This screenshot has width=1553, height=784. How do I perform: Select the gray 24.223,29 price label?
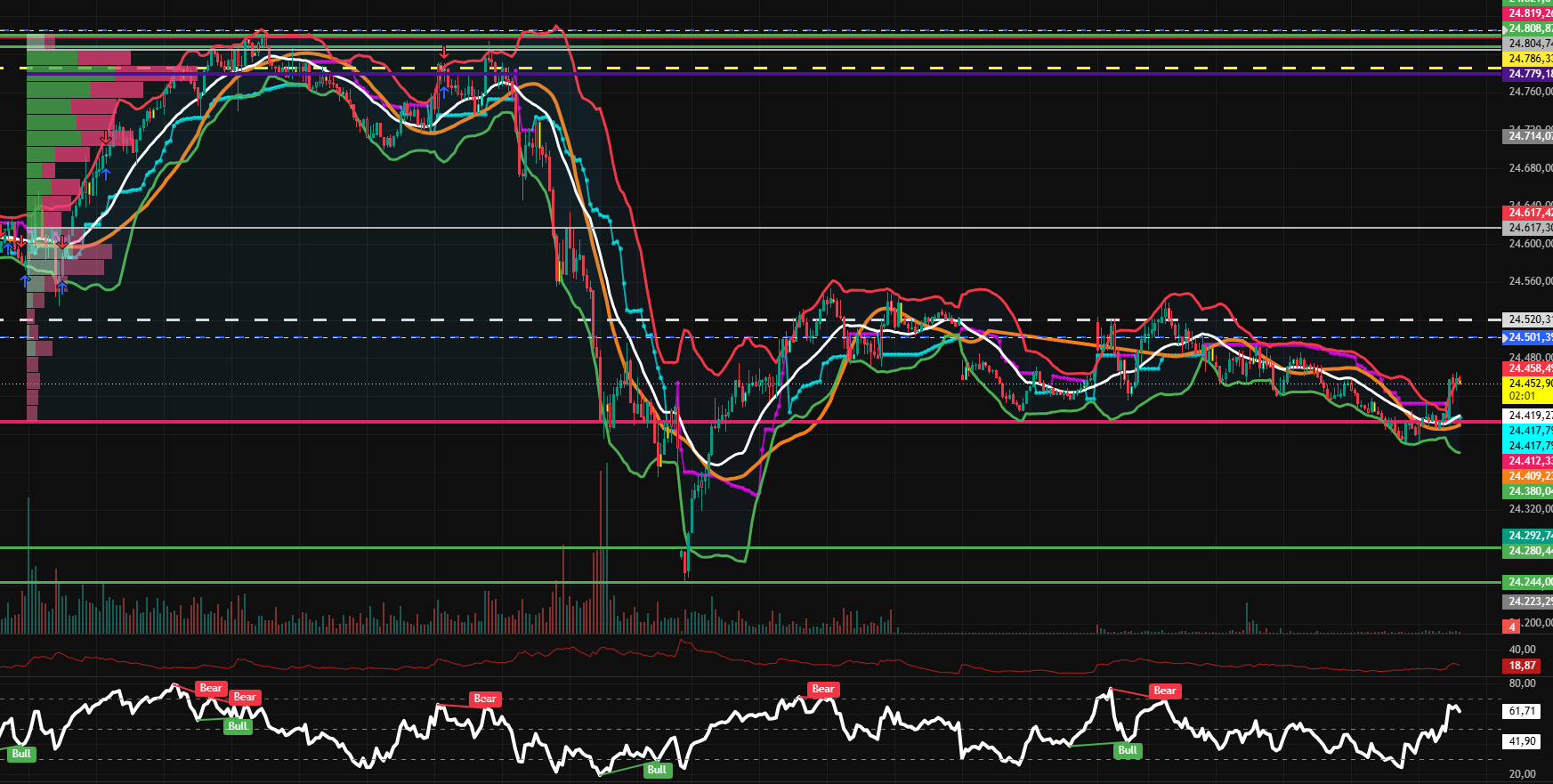[x=1528, y=602]
